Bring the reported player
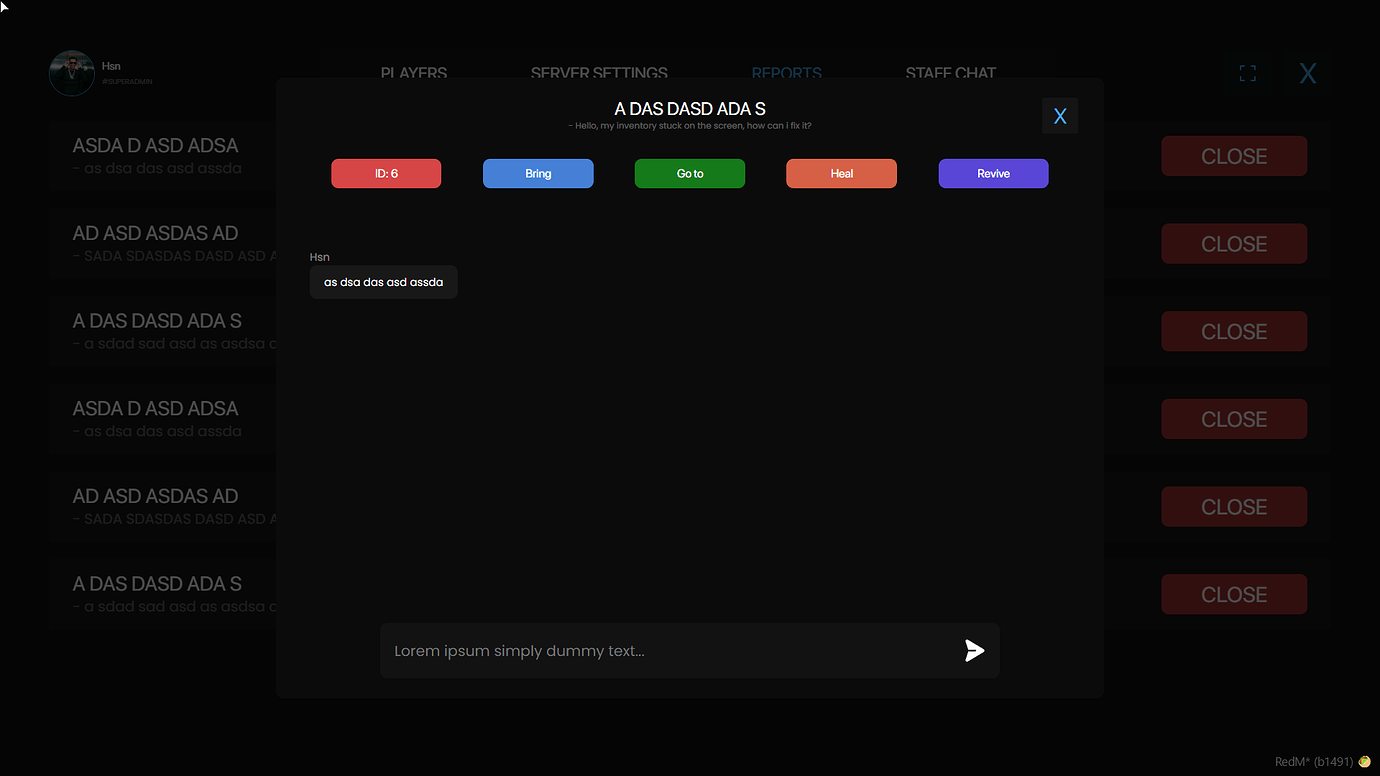The image size is (1380, 776). point(538,173)
